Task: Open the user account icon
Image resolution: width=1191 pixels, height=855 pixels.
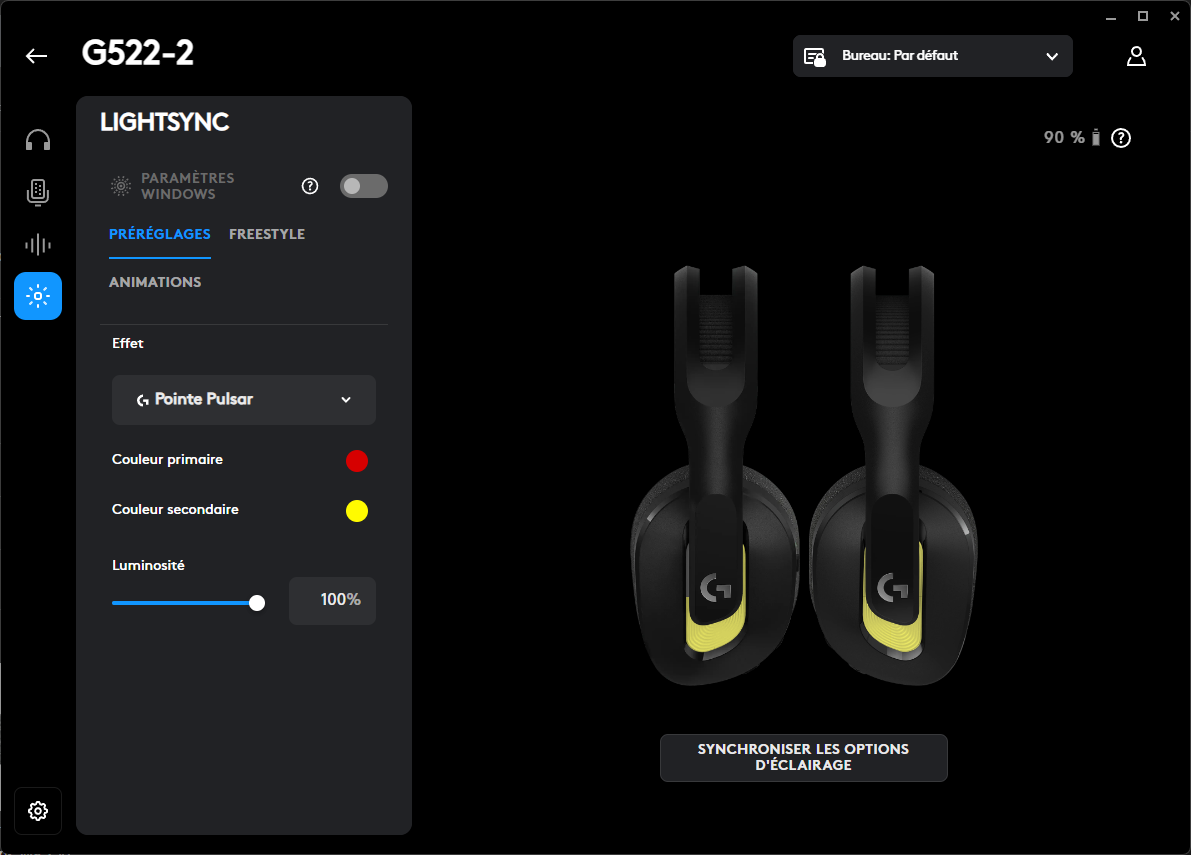Action: click(x=1136, y=56)
